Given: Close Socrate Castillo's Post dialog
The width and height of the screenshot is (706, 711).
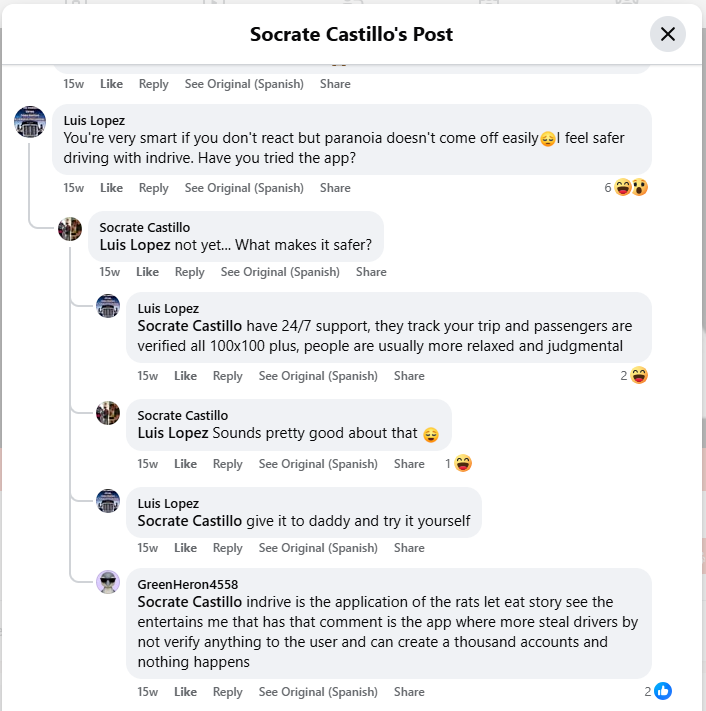Looking at the screenshot, I should [x=667, y=34].
